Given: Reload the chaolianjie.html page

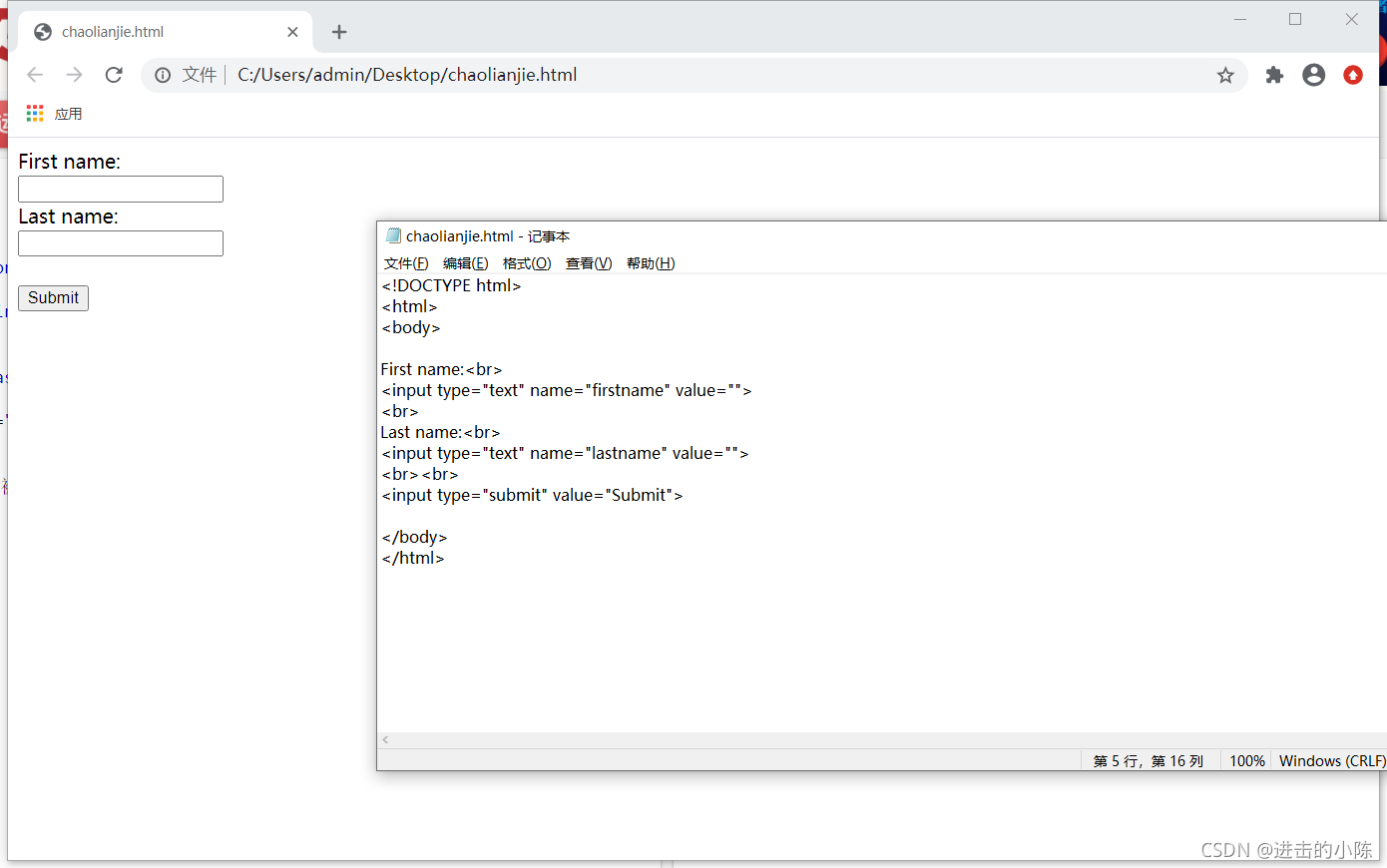Looking at the screenshot, I should coord(114,75).
